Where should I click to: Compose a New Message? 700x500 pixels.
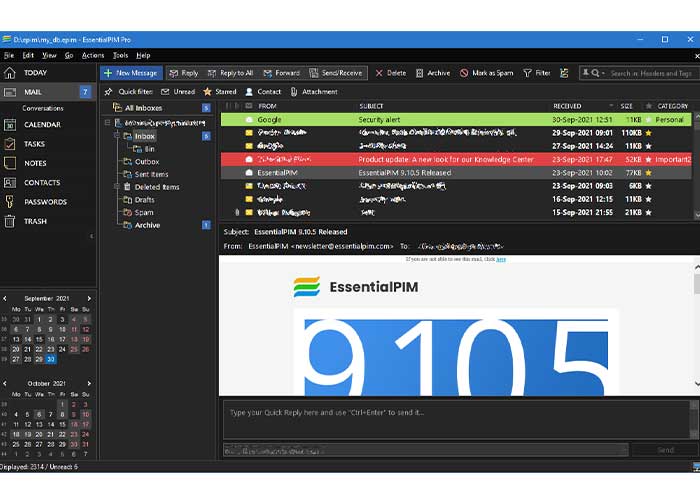click(131, 73)
